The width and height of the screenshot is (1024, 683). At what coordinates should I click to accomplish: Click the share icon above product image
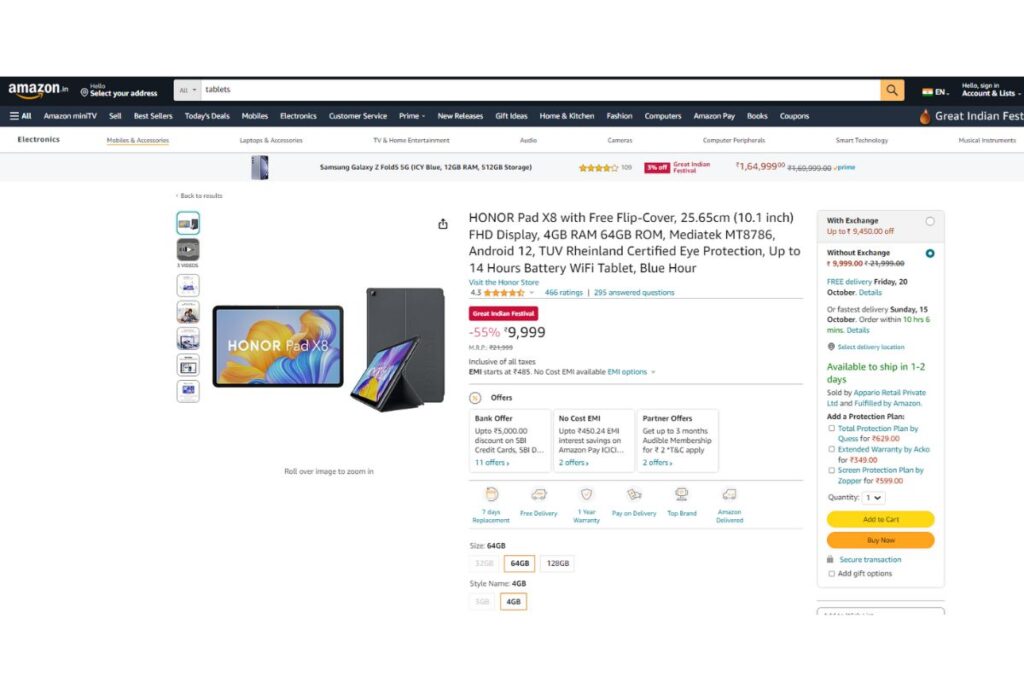pos(443,224)
